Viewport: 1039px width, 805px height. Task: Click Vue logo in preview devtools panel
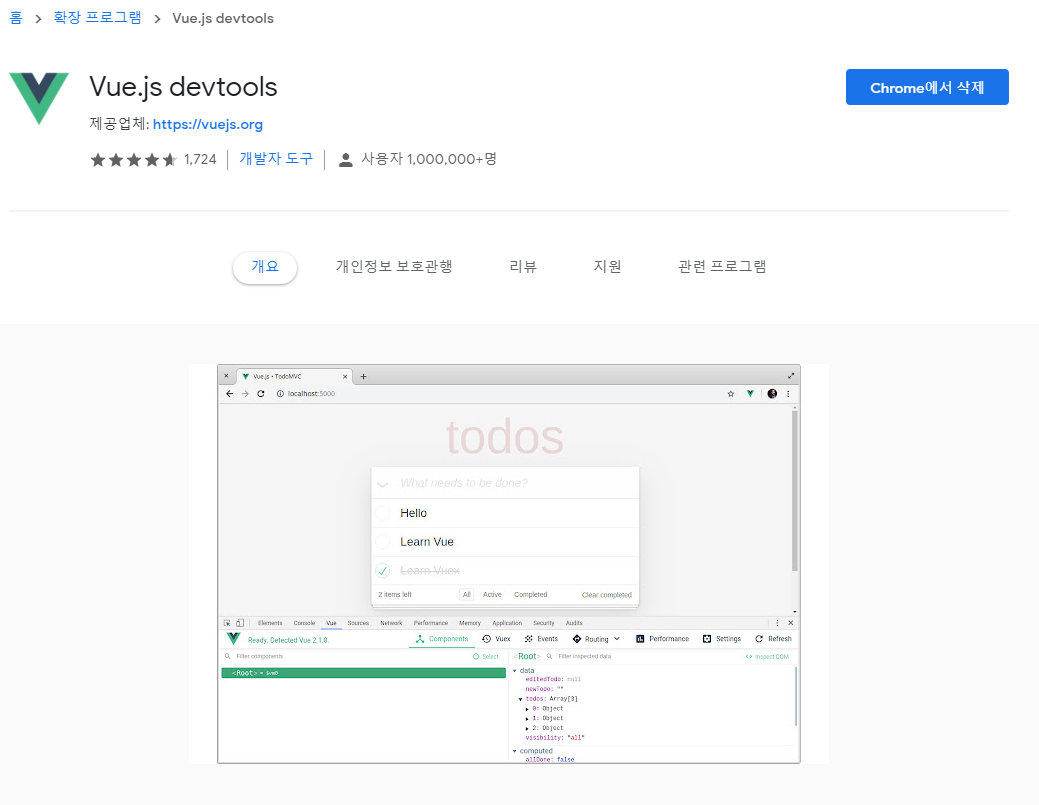(x=233, y=639)
